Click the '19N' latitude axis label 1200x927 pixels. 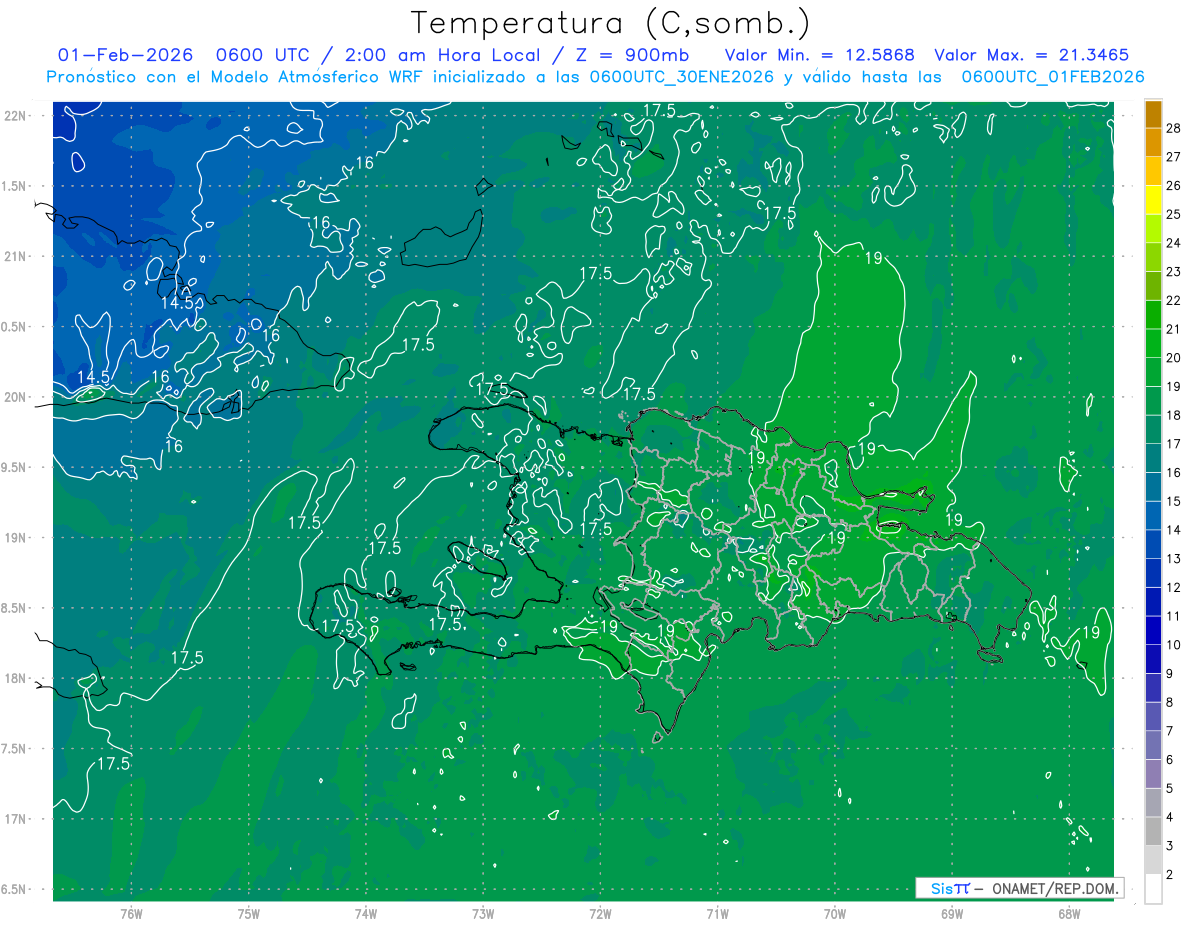16,538
